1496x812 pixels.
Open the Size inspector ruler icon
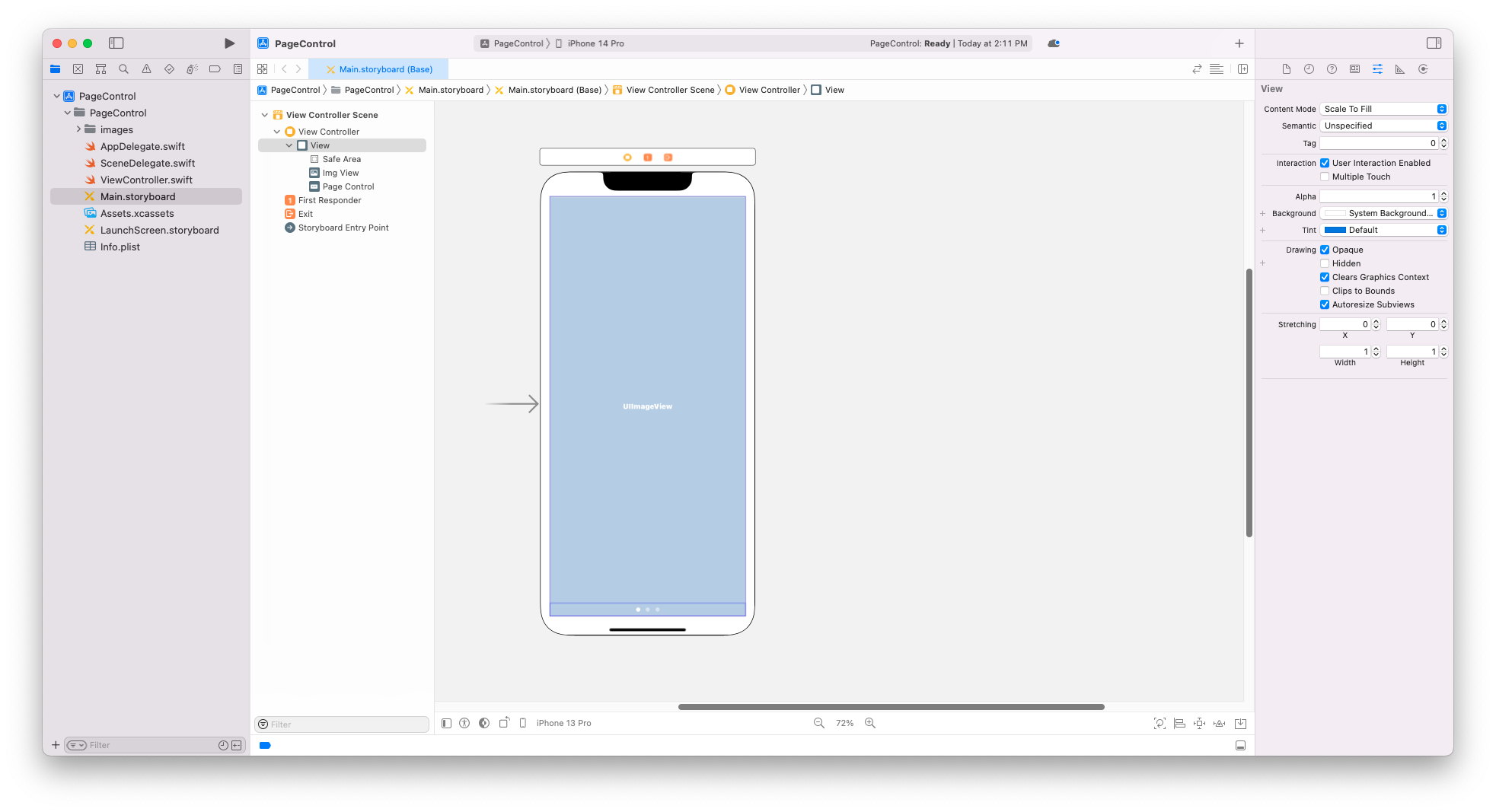pos(1399,69)
